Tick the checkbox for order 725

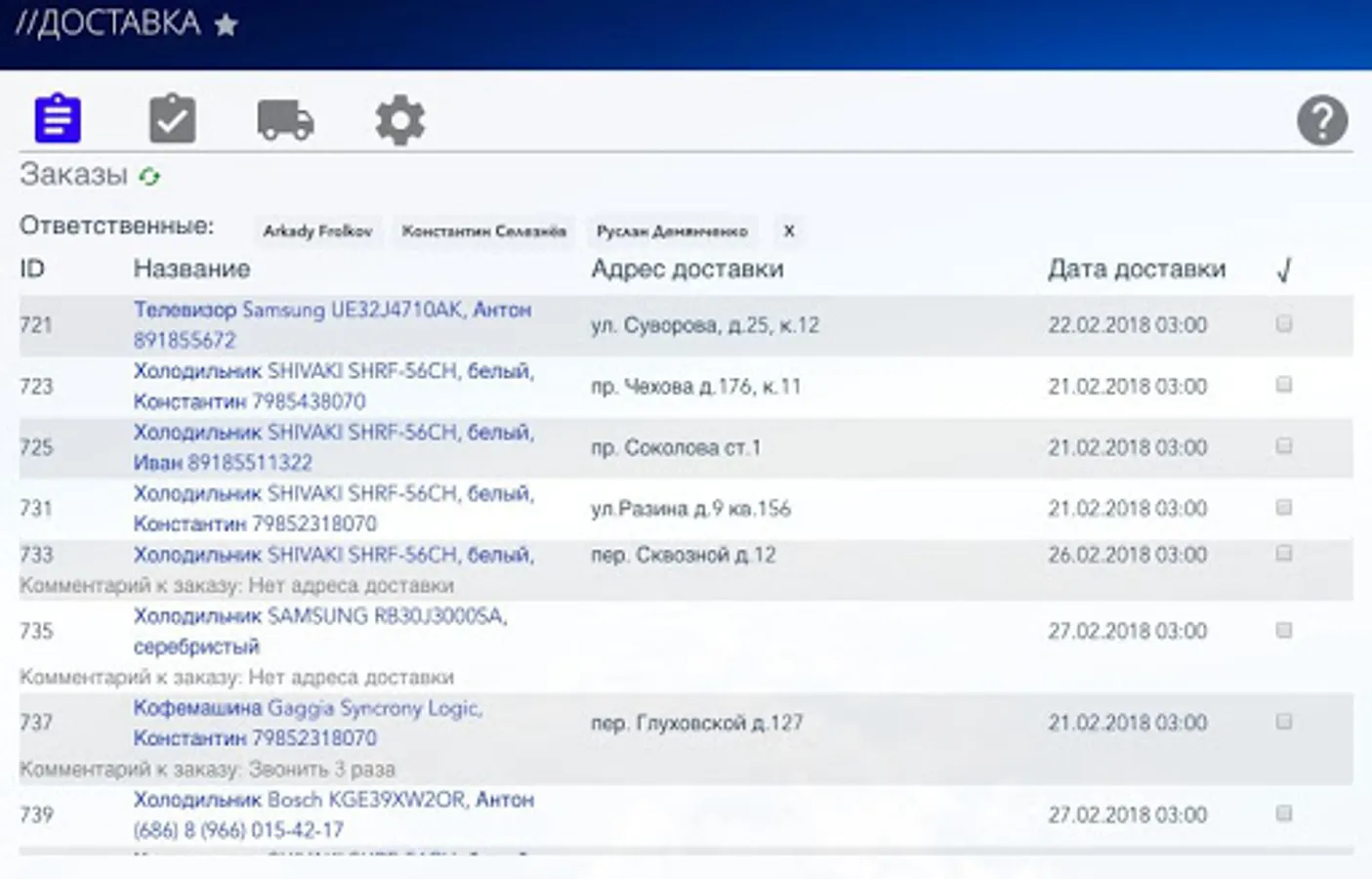pyautogui.click(x=1284, y=446)
